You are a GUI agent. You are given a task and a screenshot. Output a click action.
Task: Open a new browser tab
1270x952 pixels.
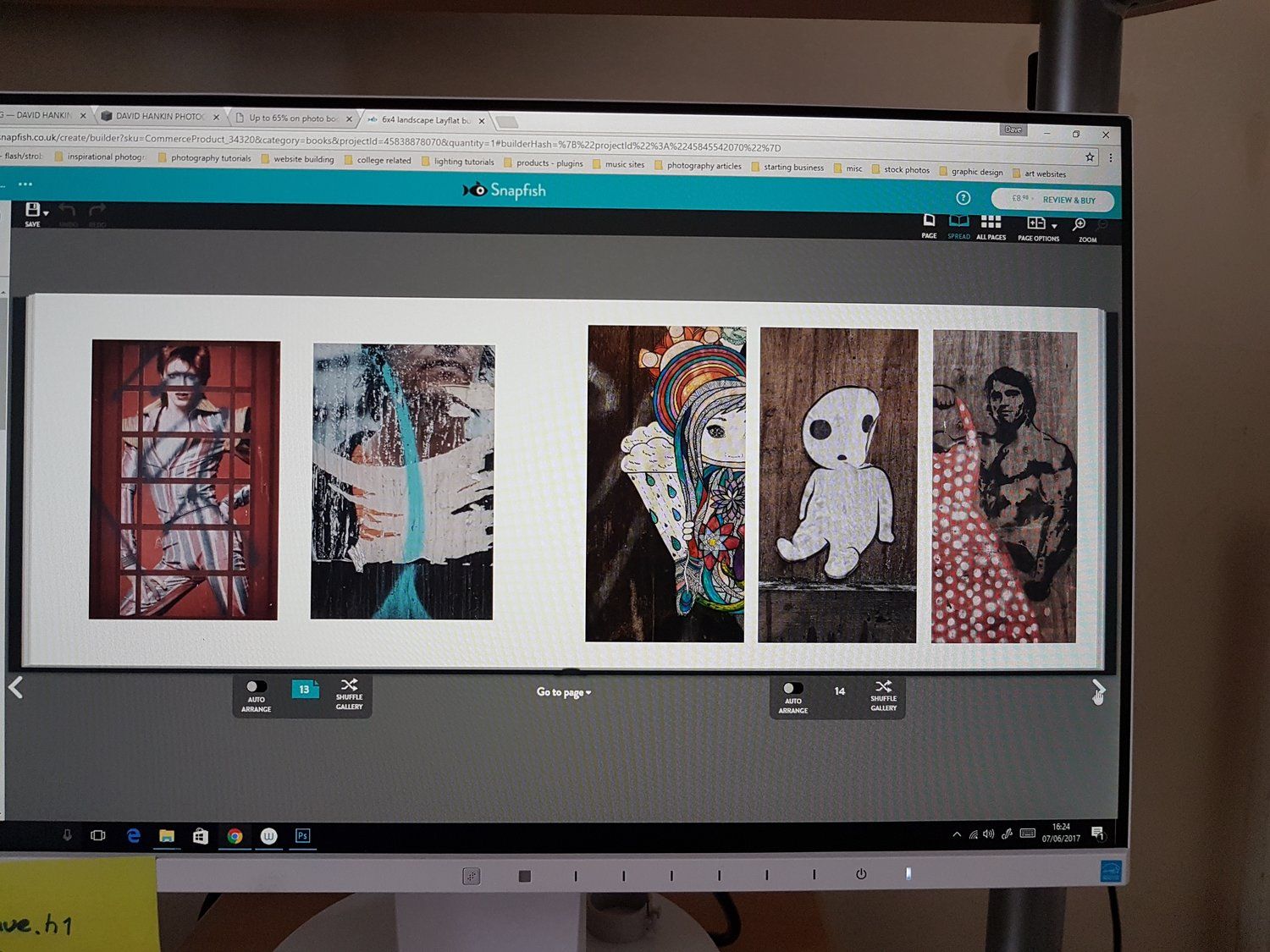[x=507, y=123]
